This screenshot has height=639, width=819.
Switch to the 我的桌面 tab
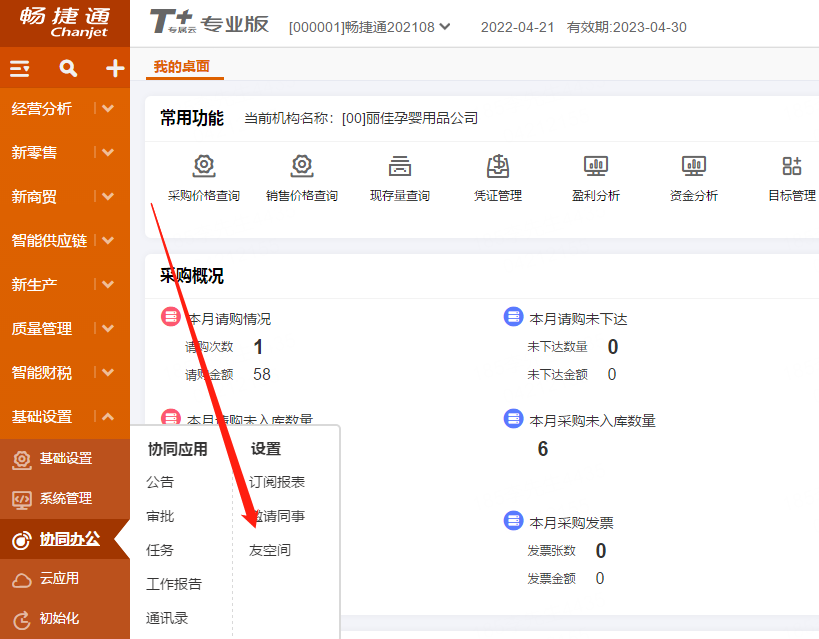tap(182, 66)
